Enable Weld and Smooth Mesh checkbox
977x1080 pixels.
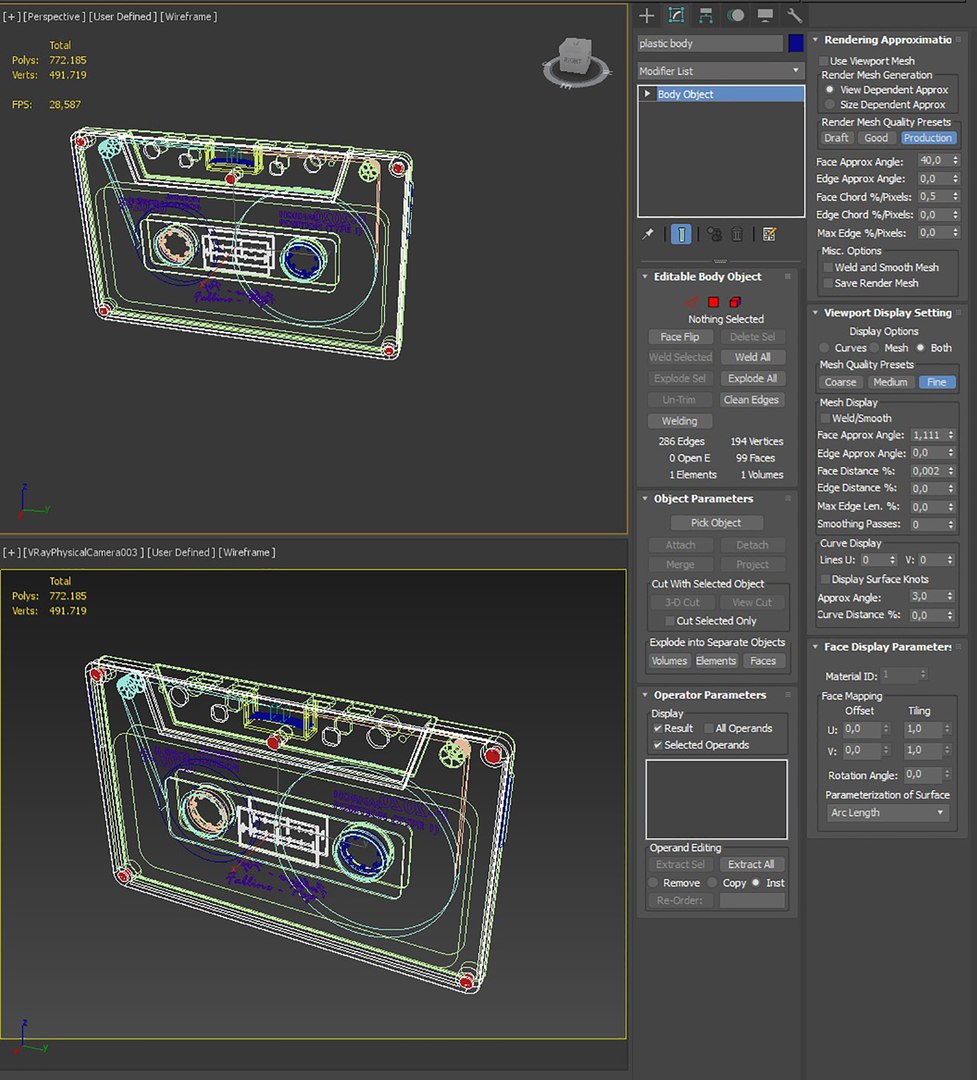click(x=828, y=267)
